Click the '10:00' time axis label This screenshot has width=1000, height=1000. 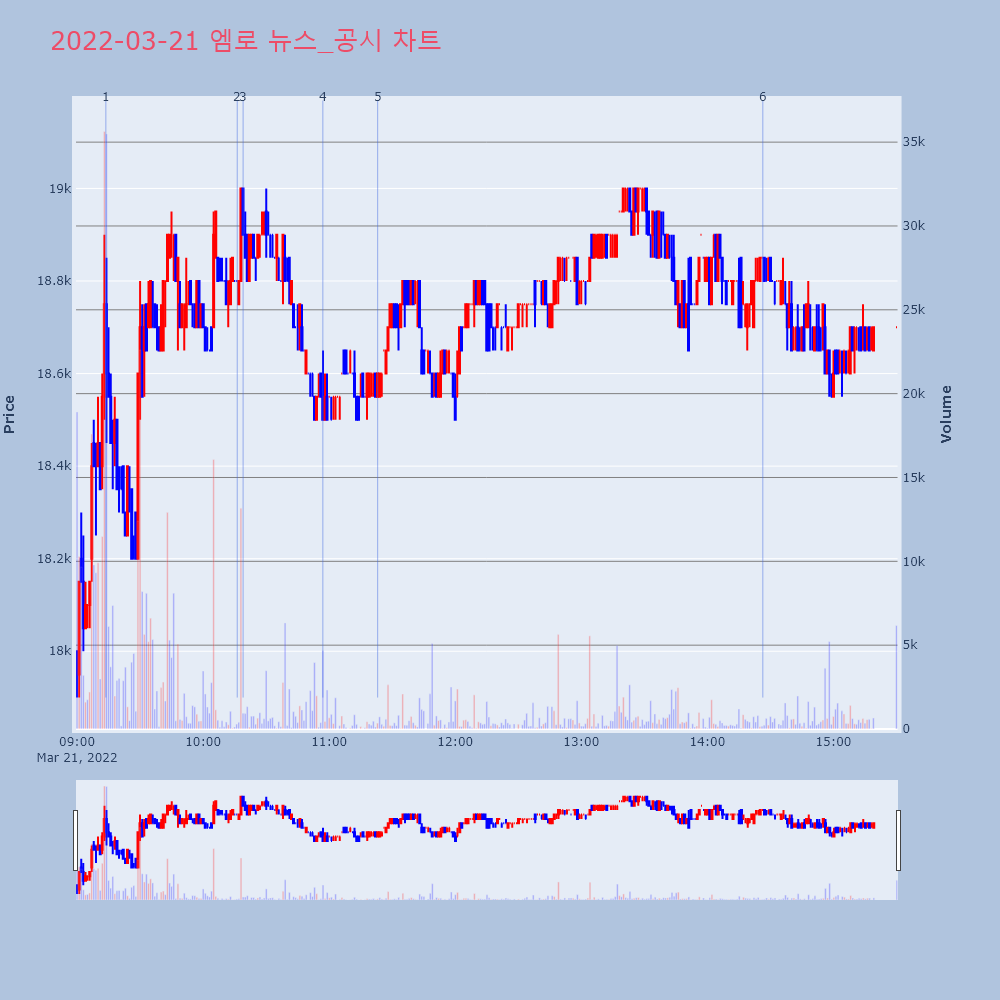click(203, 742)
